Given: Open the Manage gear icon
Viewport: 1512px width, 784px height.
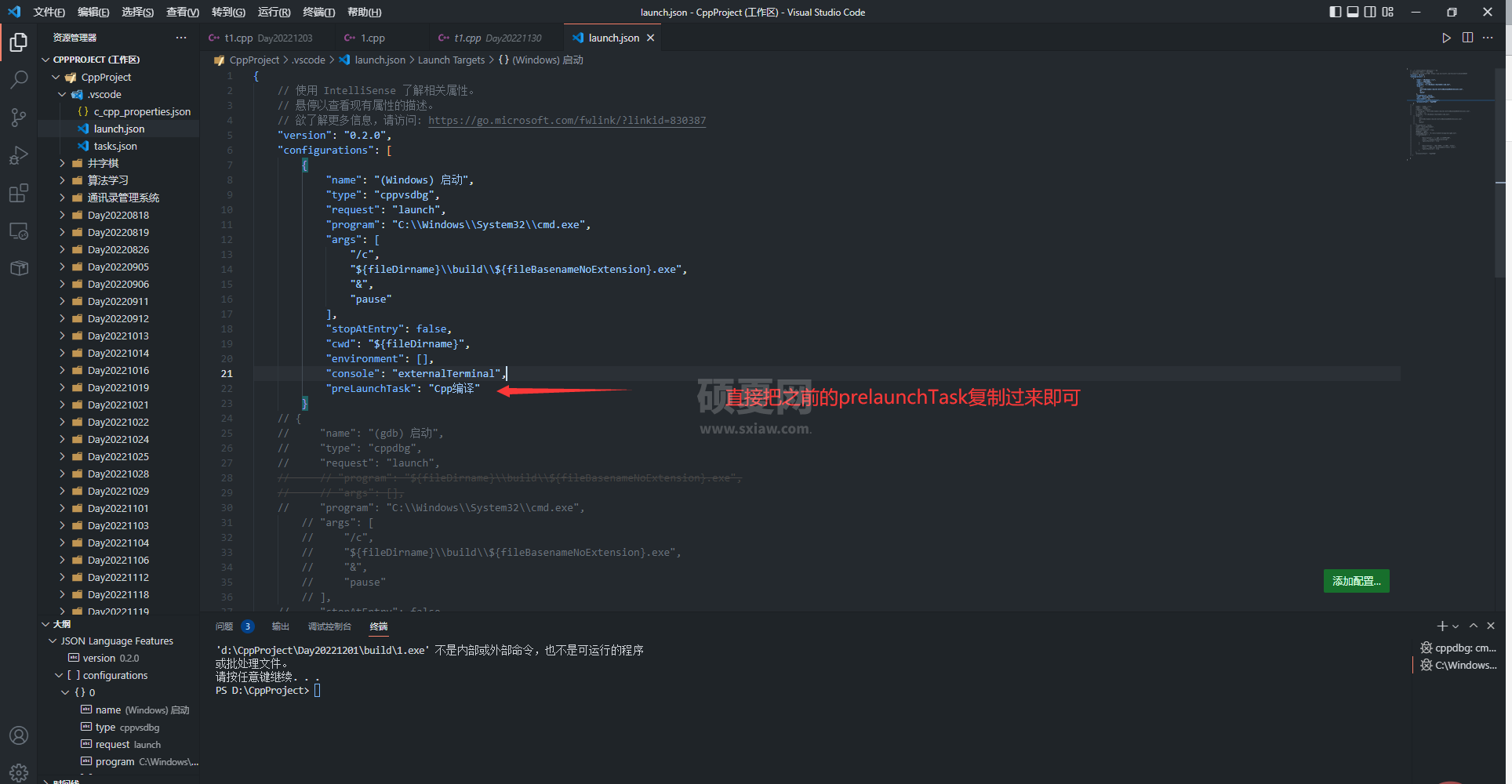Looking at the screenshot, I should click(19, 772).
